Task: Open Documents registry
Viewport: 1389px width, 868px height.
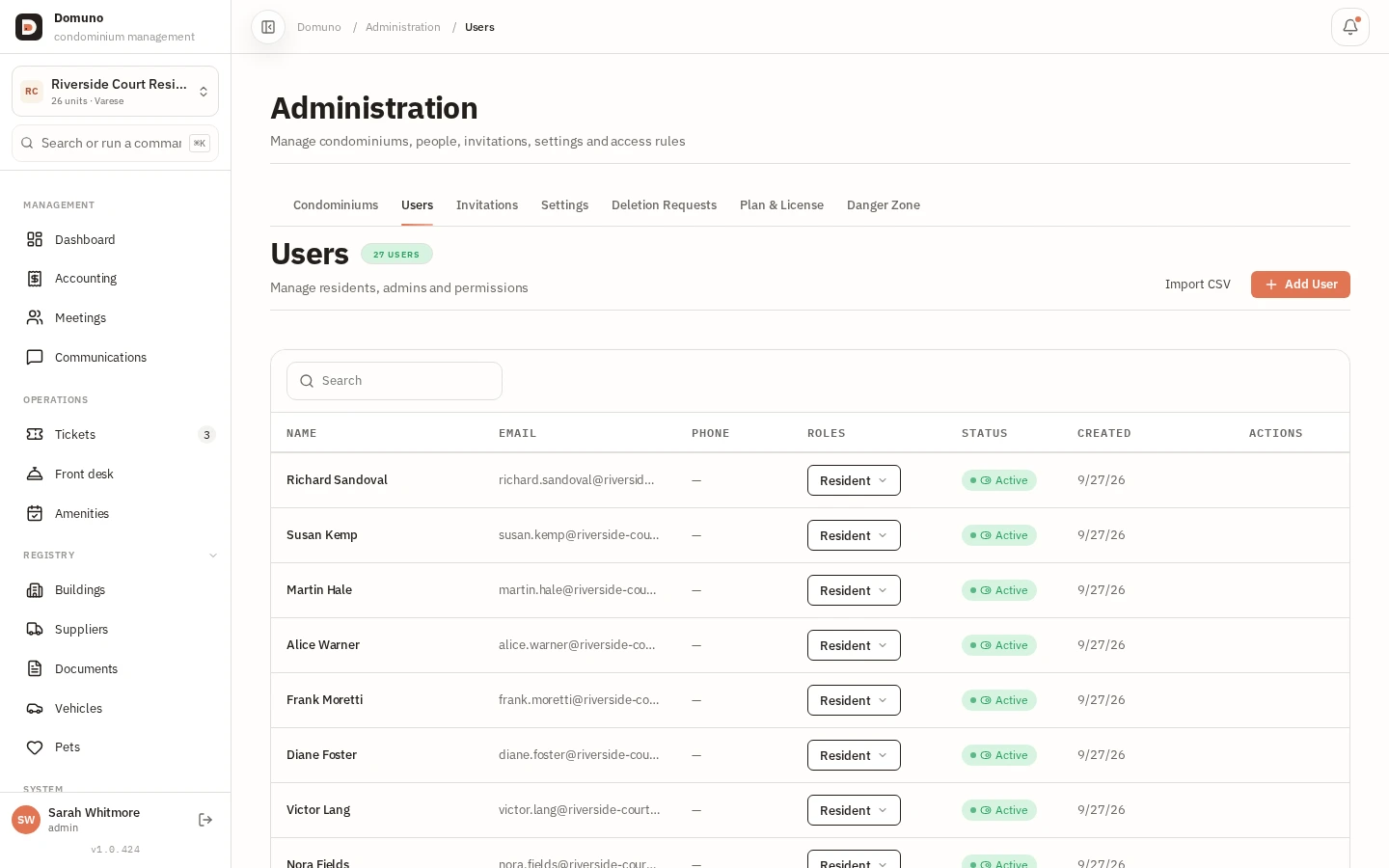Action: (x=115, y=668)
